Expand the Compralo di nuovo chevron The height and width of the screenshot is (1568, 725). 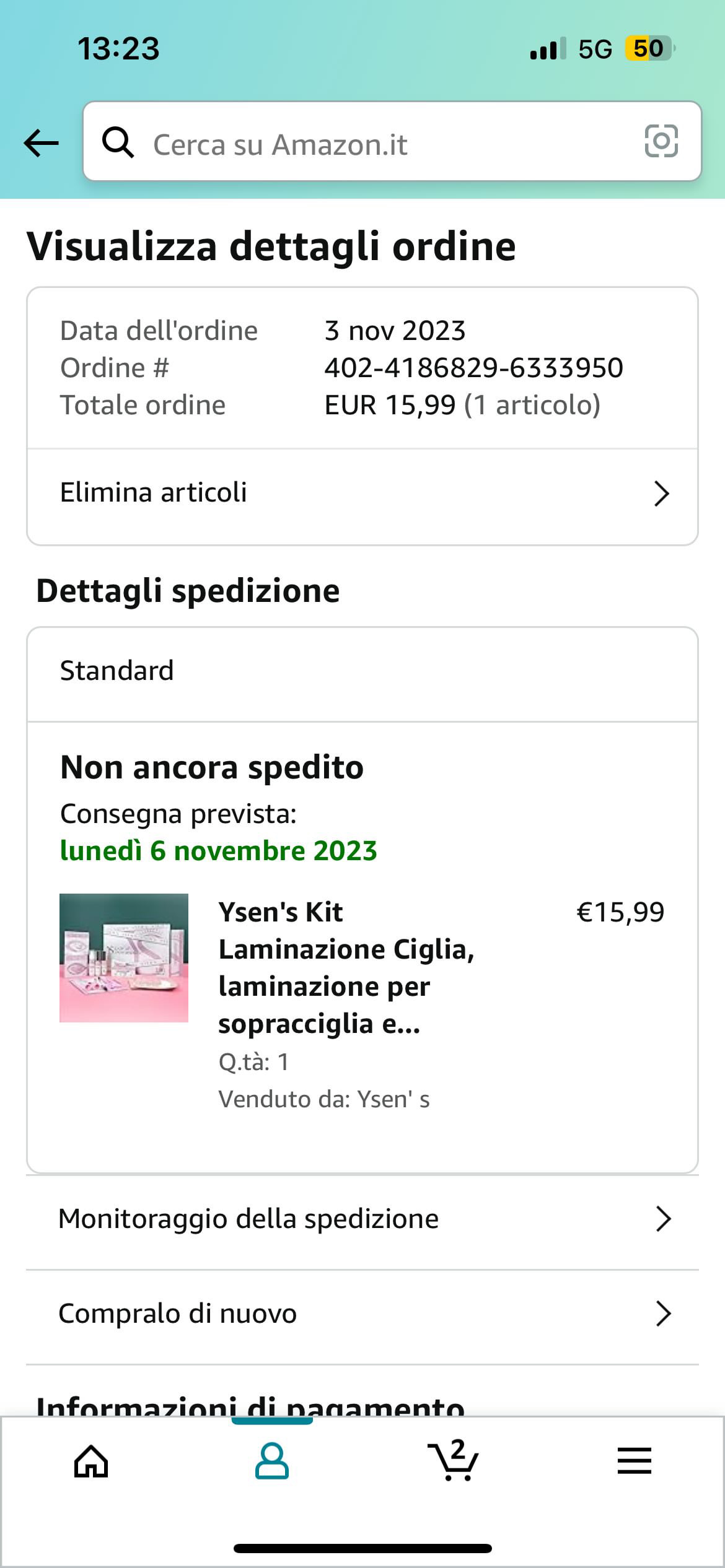click(x=663, y=1313)
